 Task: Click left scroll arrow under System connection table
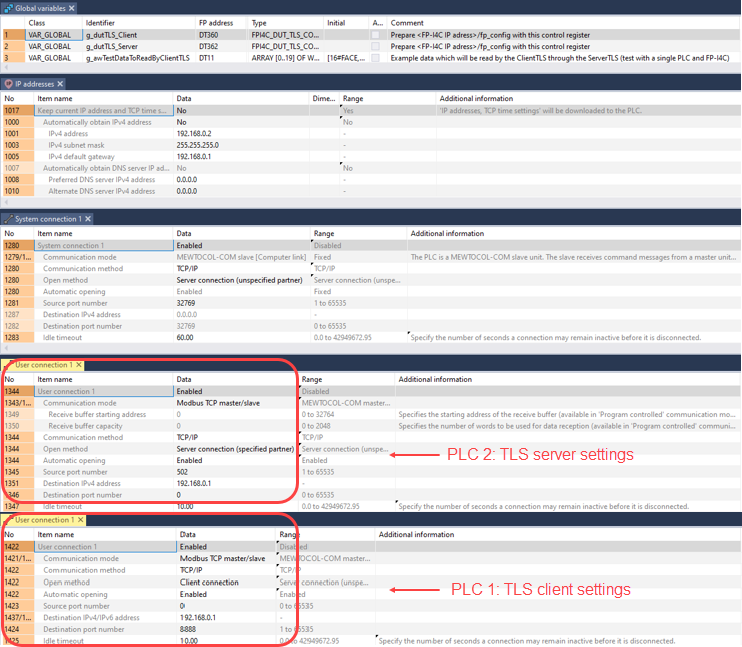6,348
